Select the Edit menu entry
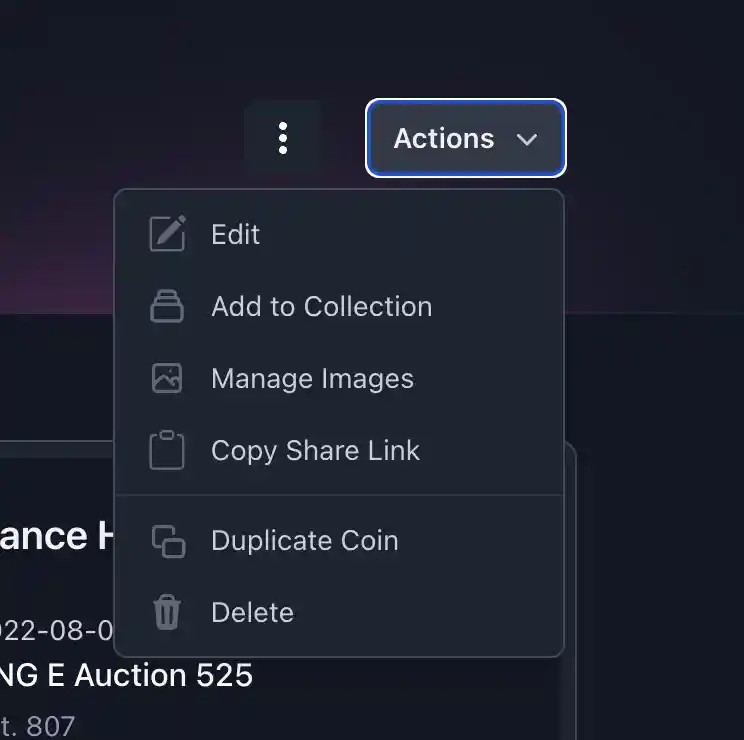 click(236, 234)
